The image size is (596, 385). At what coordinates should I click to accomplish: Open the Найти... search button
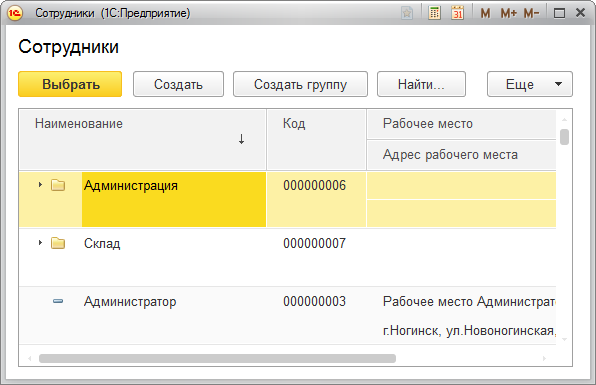pos(421,84)
